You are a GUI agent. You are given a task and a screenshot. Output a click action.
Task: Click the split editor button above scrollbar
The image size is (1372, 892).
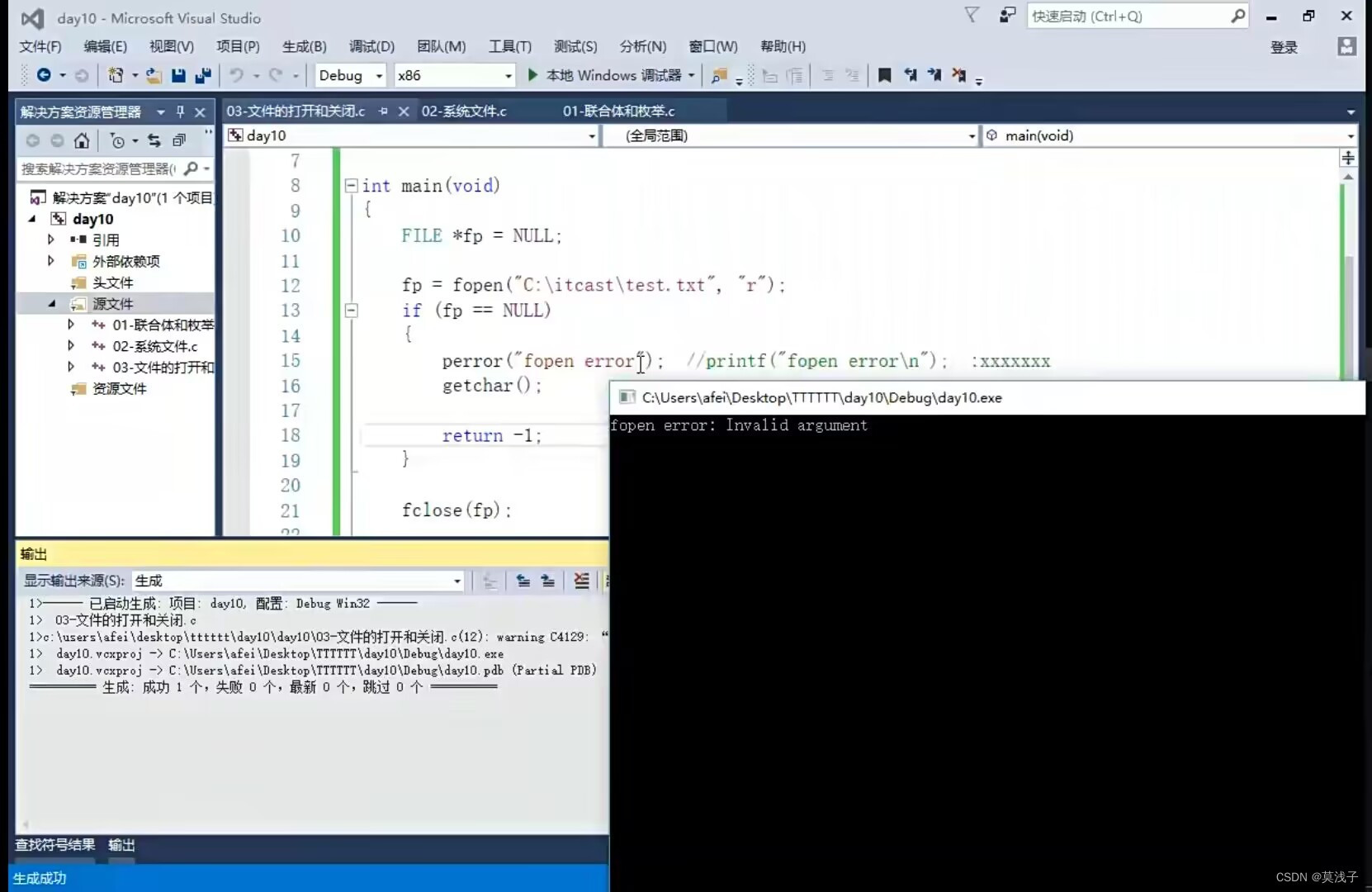point(1348,158)
